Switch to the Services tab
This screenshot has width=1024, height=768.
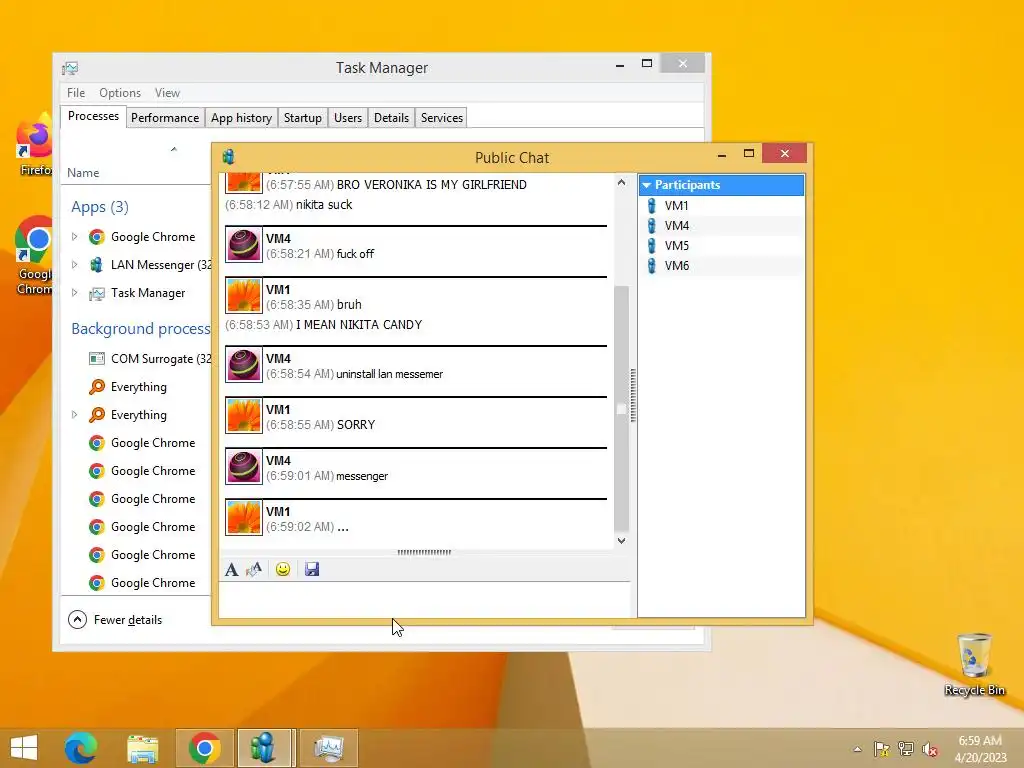tap(441, 118)
